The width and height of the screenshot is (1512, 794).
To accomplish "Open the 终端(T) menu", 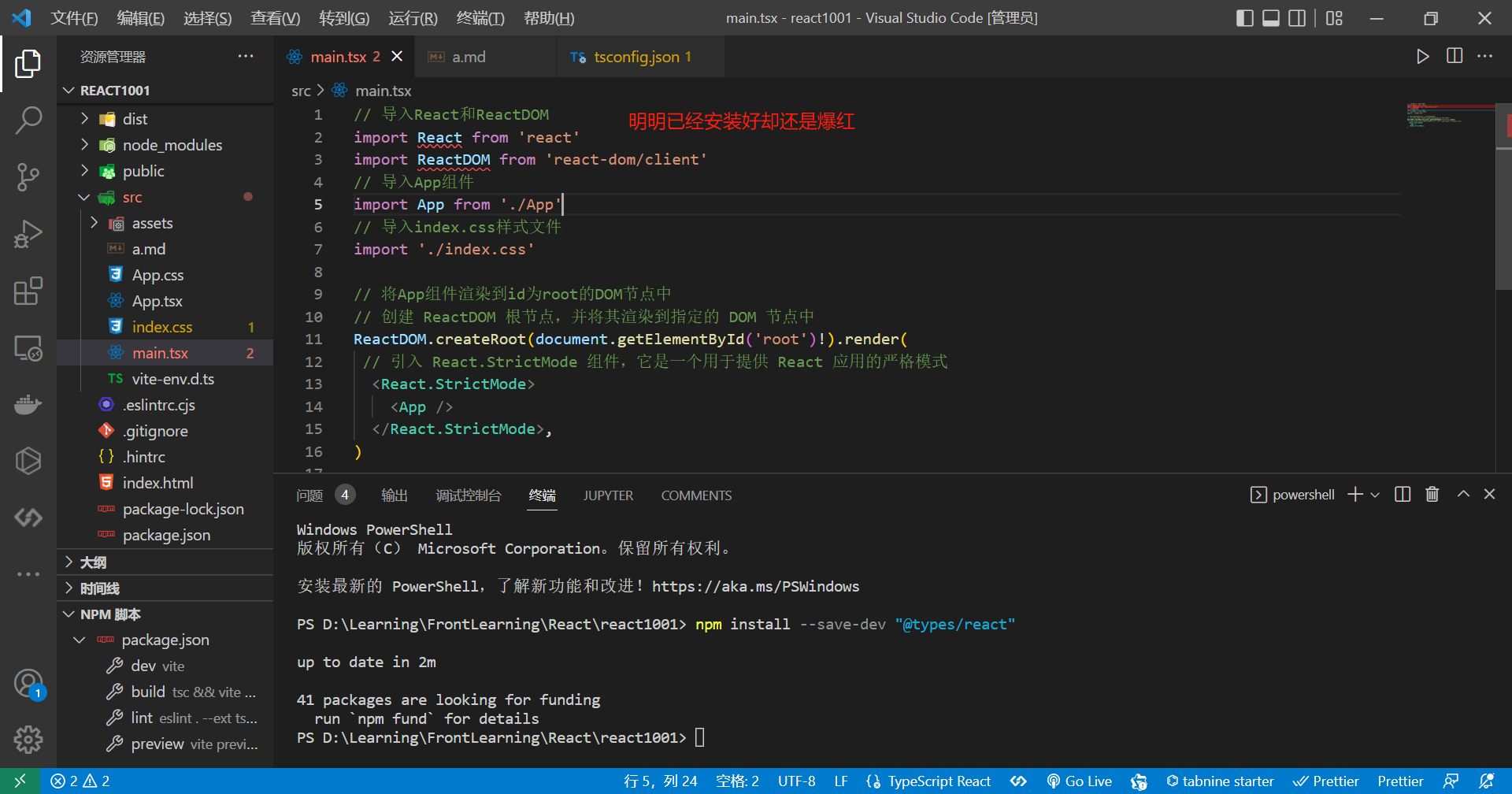I will point(480,17).
